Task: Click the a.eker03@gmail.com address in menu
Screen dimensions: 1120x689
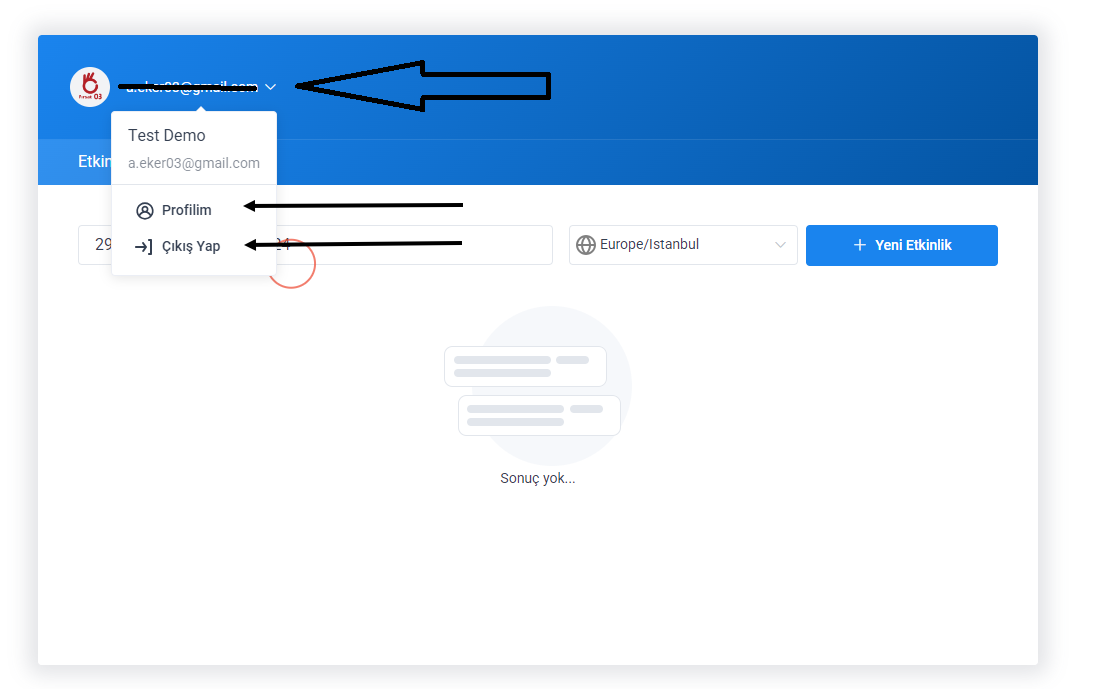Action: coord(194,164)
